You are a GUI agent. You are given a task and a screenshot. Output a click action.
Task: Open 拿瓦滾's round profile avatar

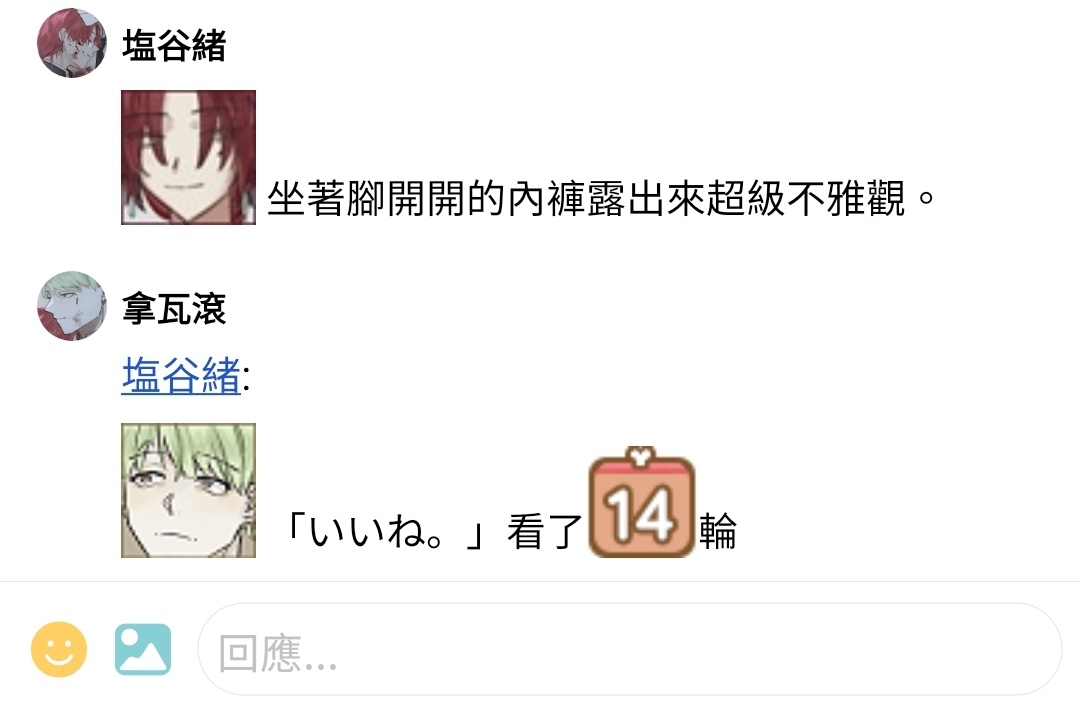tap(72, 306)
